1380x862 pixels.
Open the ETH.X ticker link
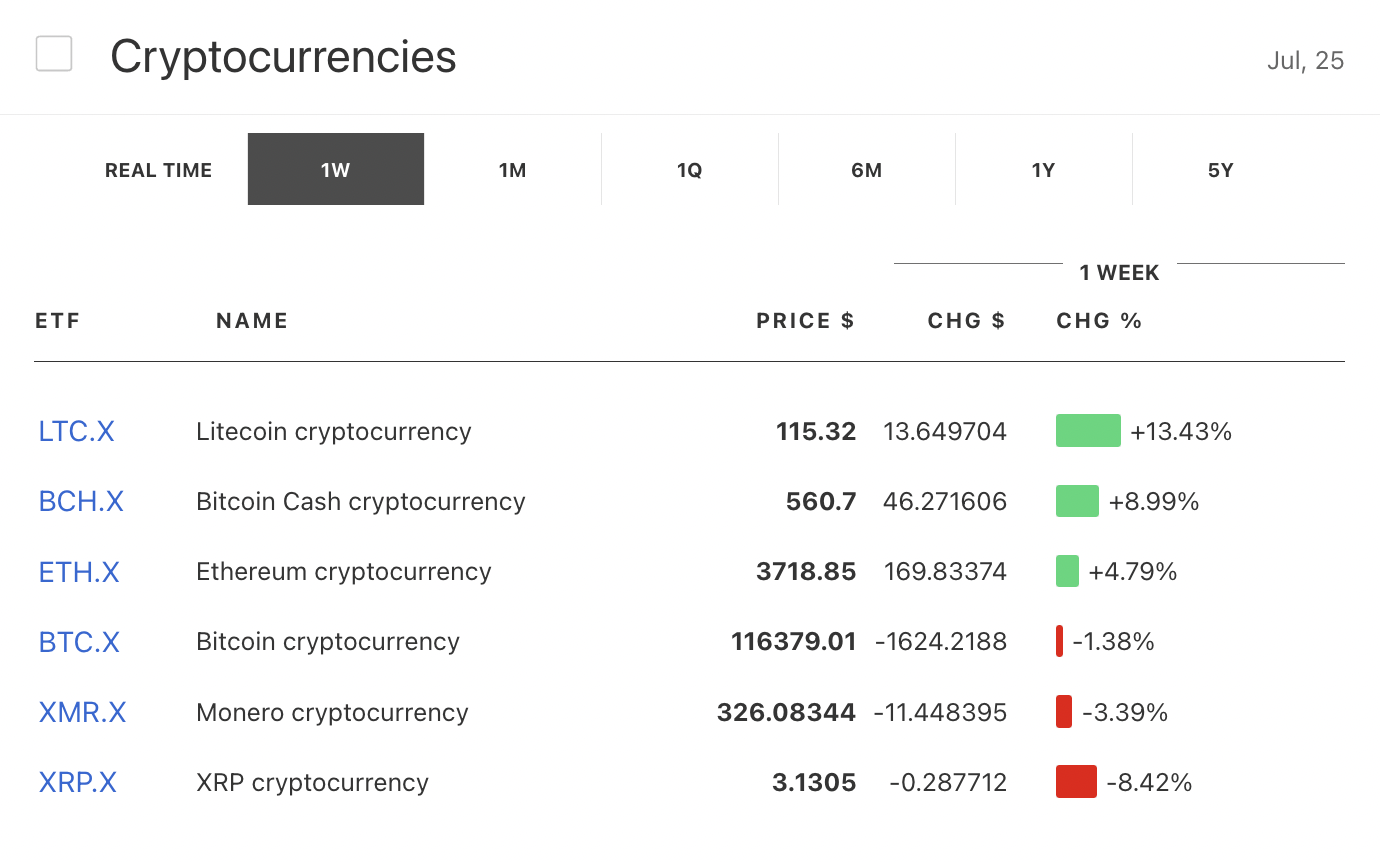tap(79, 572)
